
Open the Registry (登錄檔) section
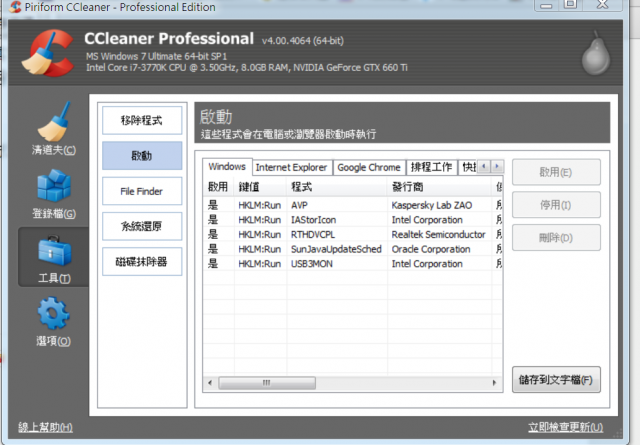pos(54,194)
